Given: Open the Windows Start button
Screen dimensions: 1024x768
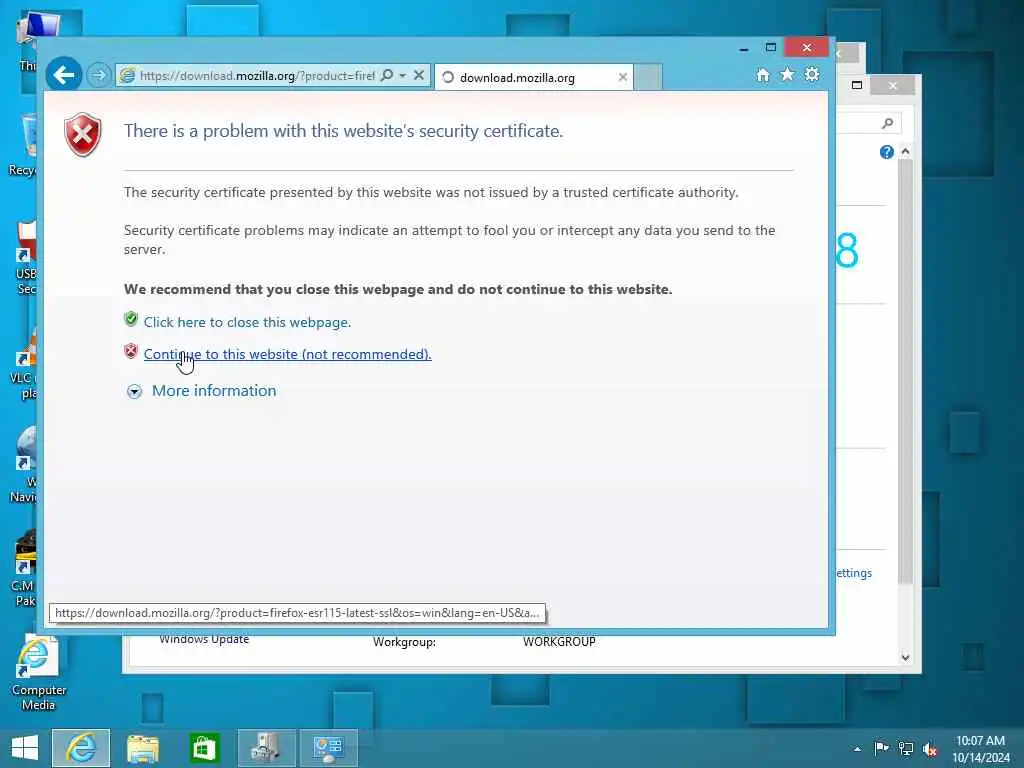Looking at the screenshot, I should [25, 748].
